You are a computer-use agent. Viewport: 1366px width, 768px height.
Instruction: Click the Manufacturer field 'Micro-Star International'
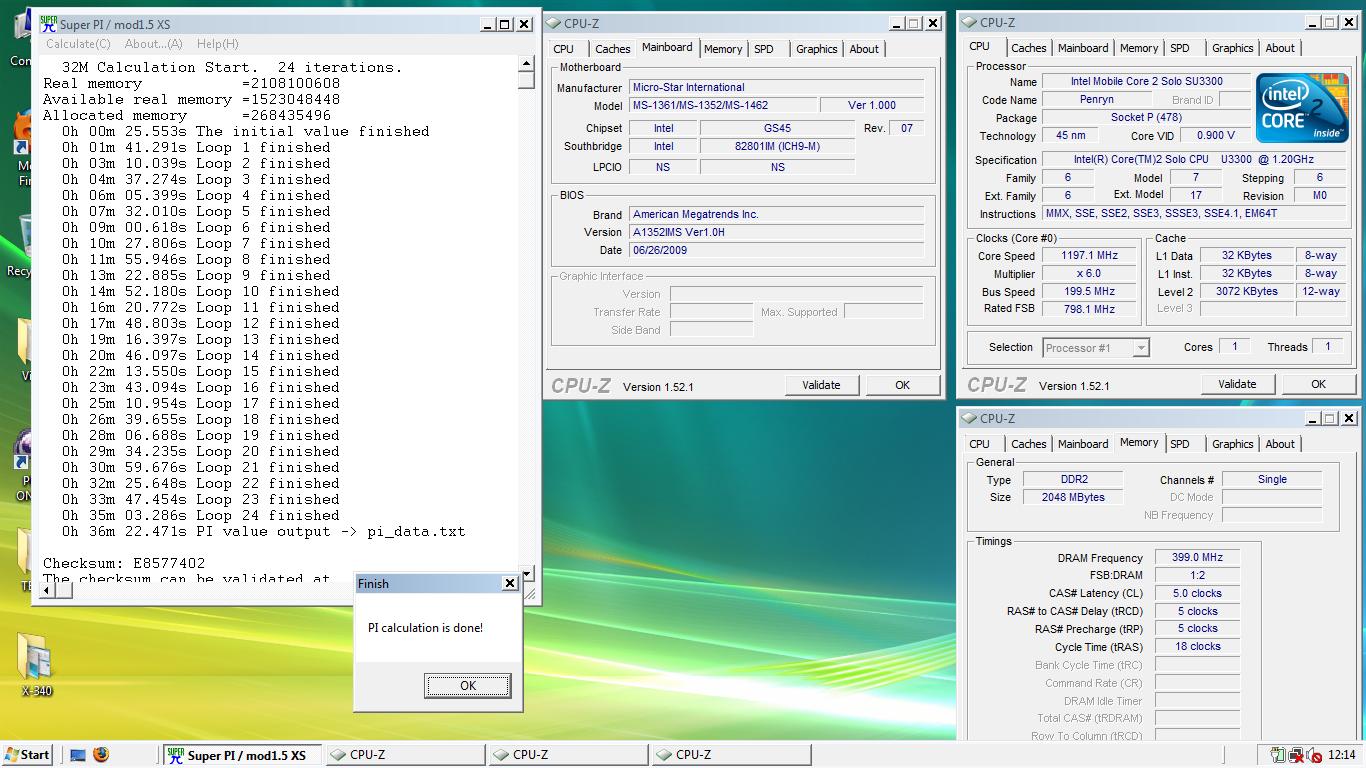tap(776, 88)
